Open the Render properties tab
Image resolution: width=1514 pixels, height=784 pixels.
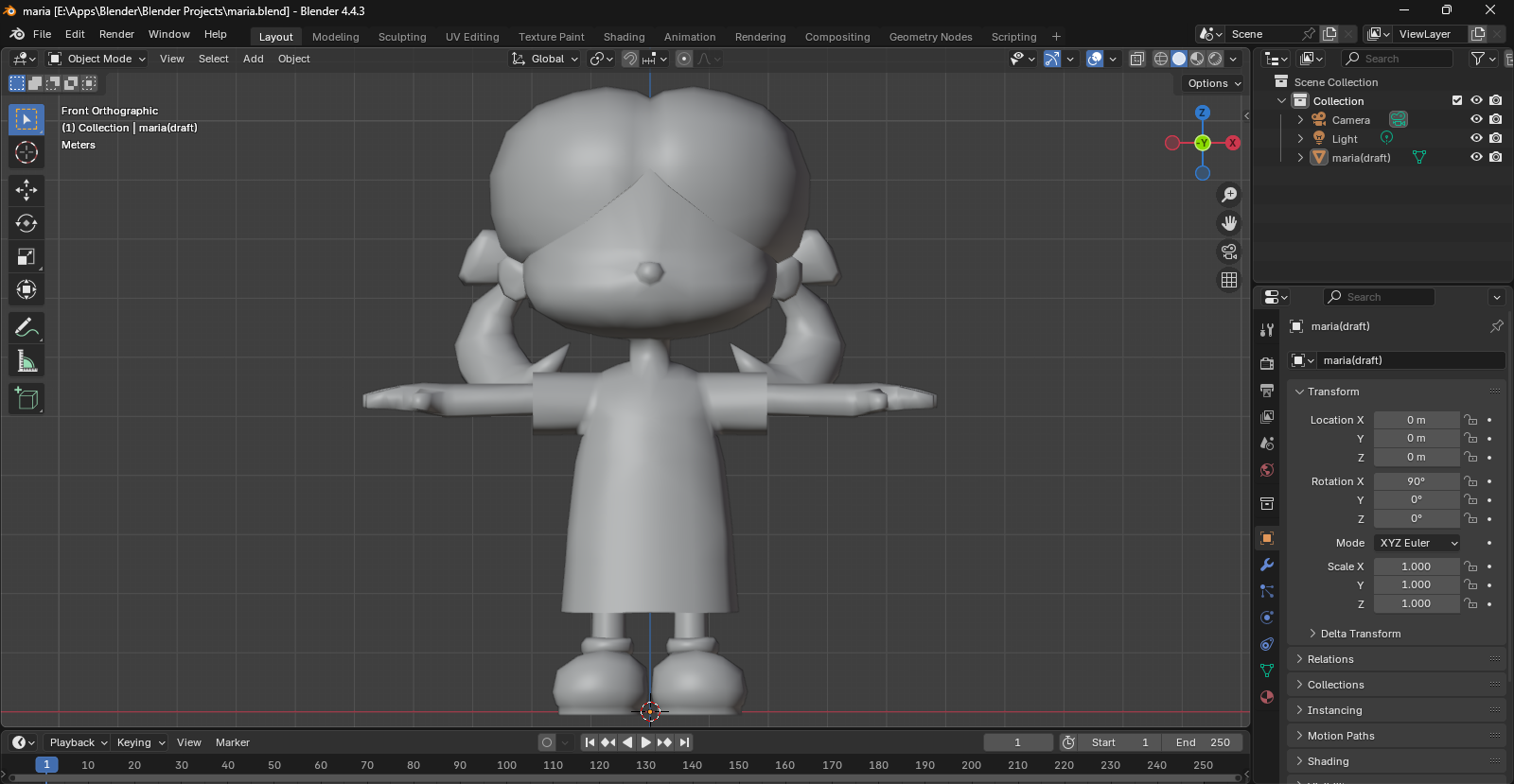1267,364
